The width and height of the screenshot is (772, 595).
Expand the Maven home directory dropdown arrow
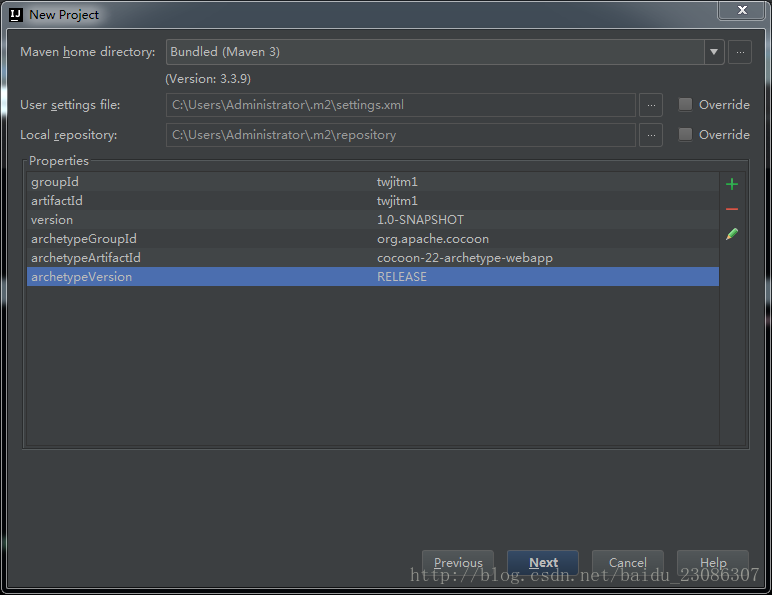click(714, 52)
